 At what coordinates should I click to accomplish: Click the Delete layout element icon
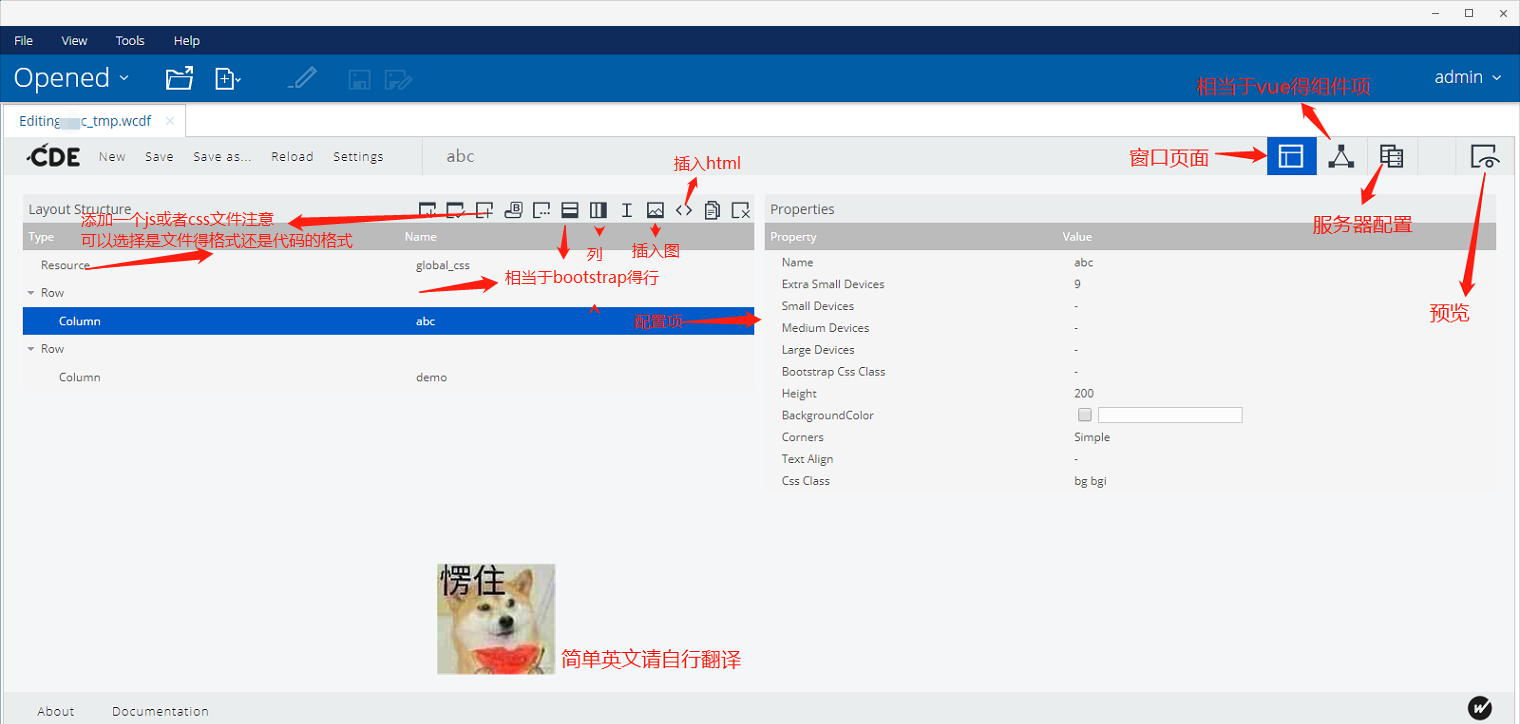[x=741, y=210]
